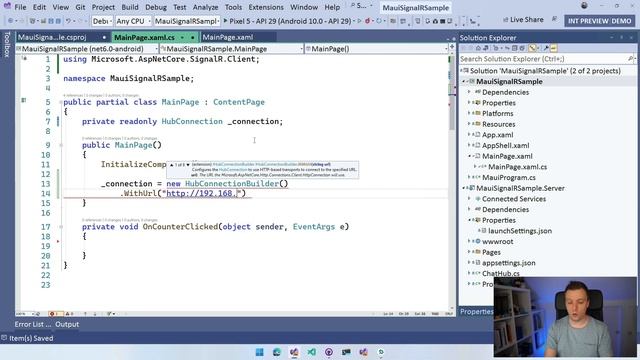Open the MainPage() member navigation dropdown
Image resolution: width=640 pixels, height=360 pixels.
[x=376, y=49]
